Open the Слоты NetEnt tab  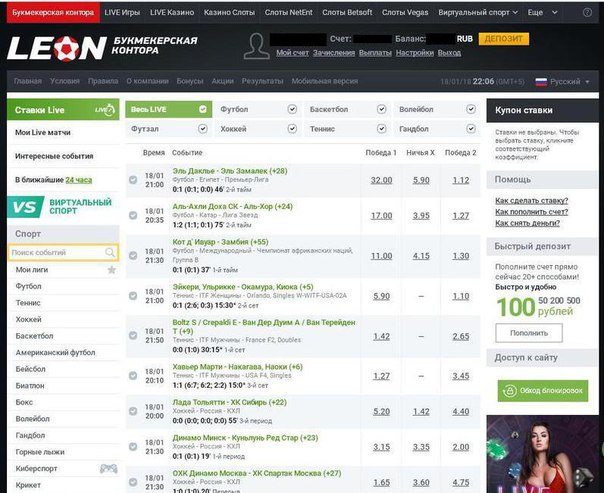tap(289, 12)
